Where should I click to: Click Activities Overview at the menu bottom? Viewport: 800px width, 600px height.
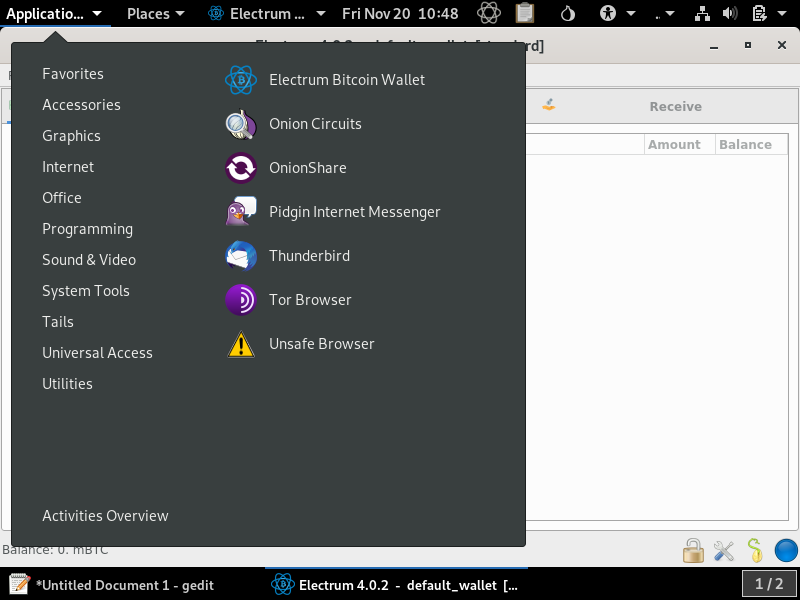(x=105, y=516)
